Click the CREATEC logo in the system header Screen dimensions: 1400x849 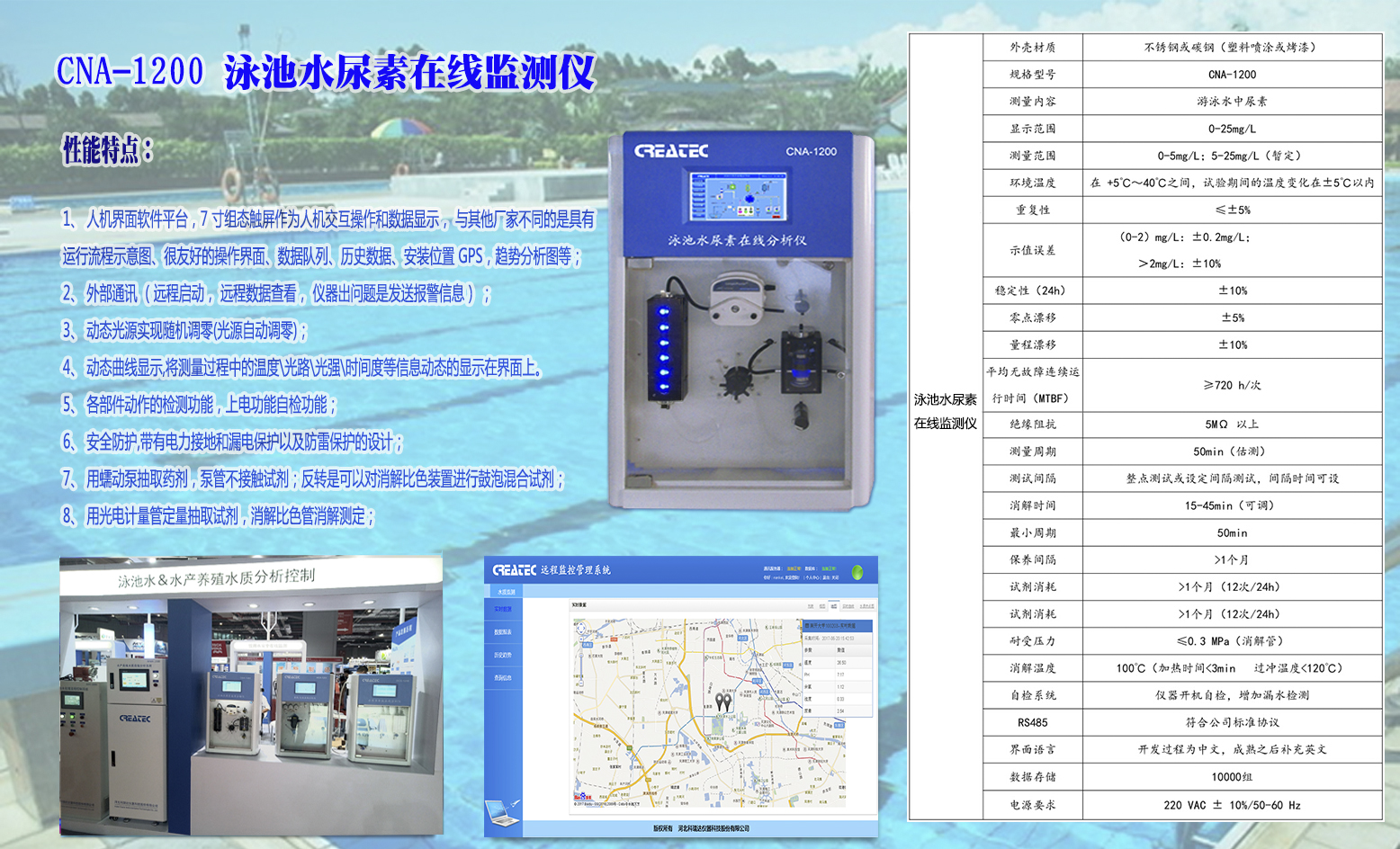pyautogui.click(x=515, y=569)
